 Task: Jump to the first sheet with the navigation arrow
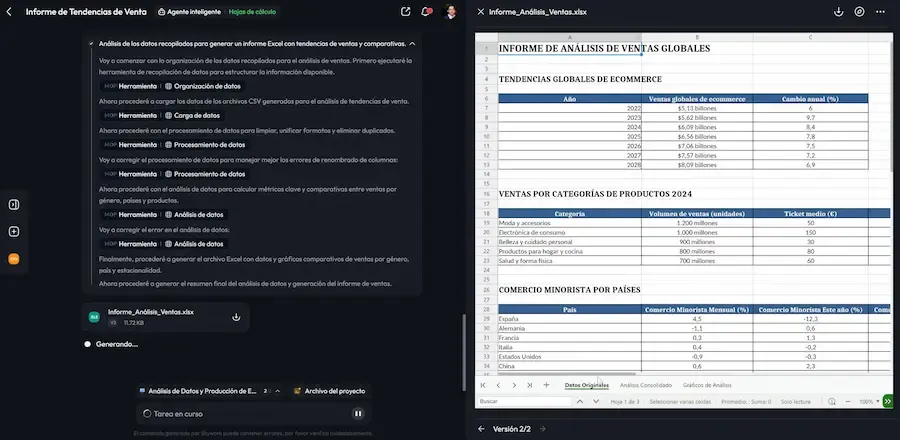(483, 385)
